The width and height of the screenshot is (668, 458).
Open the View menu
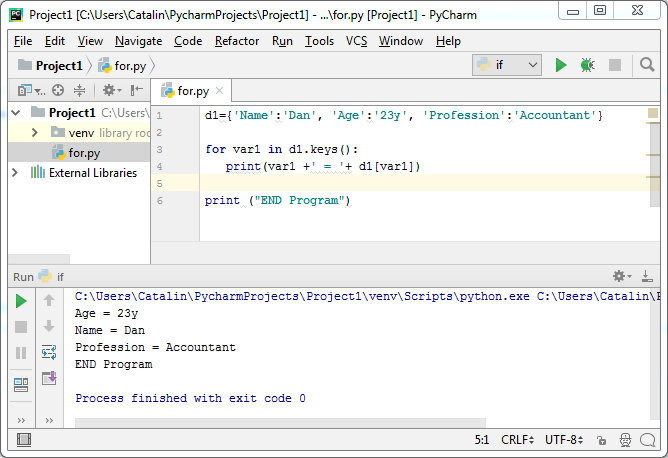90,41
